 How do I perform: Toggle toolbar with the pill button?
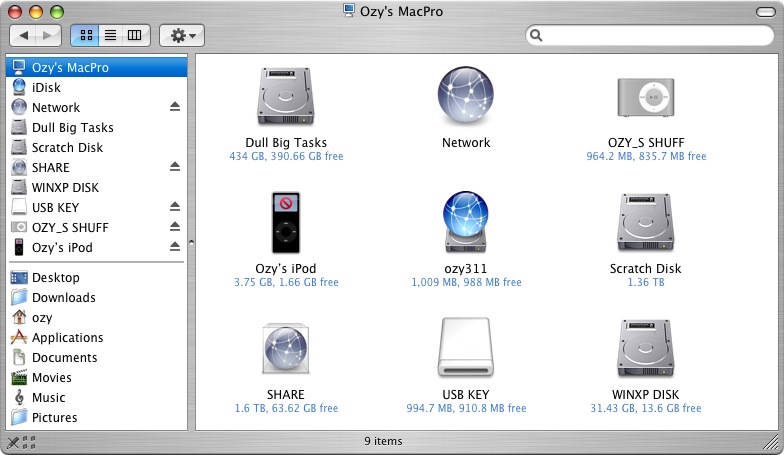click(x=766, y=12)
